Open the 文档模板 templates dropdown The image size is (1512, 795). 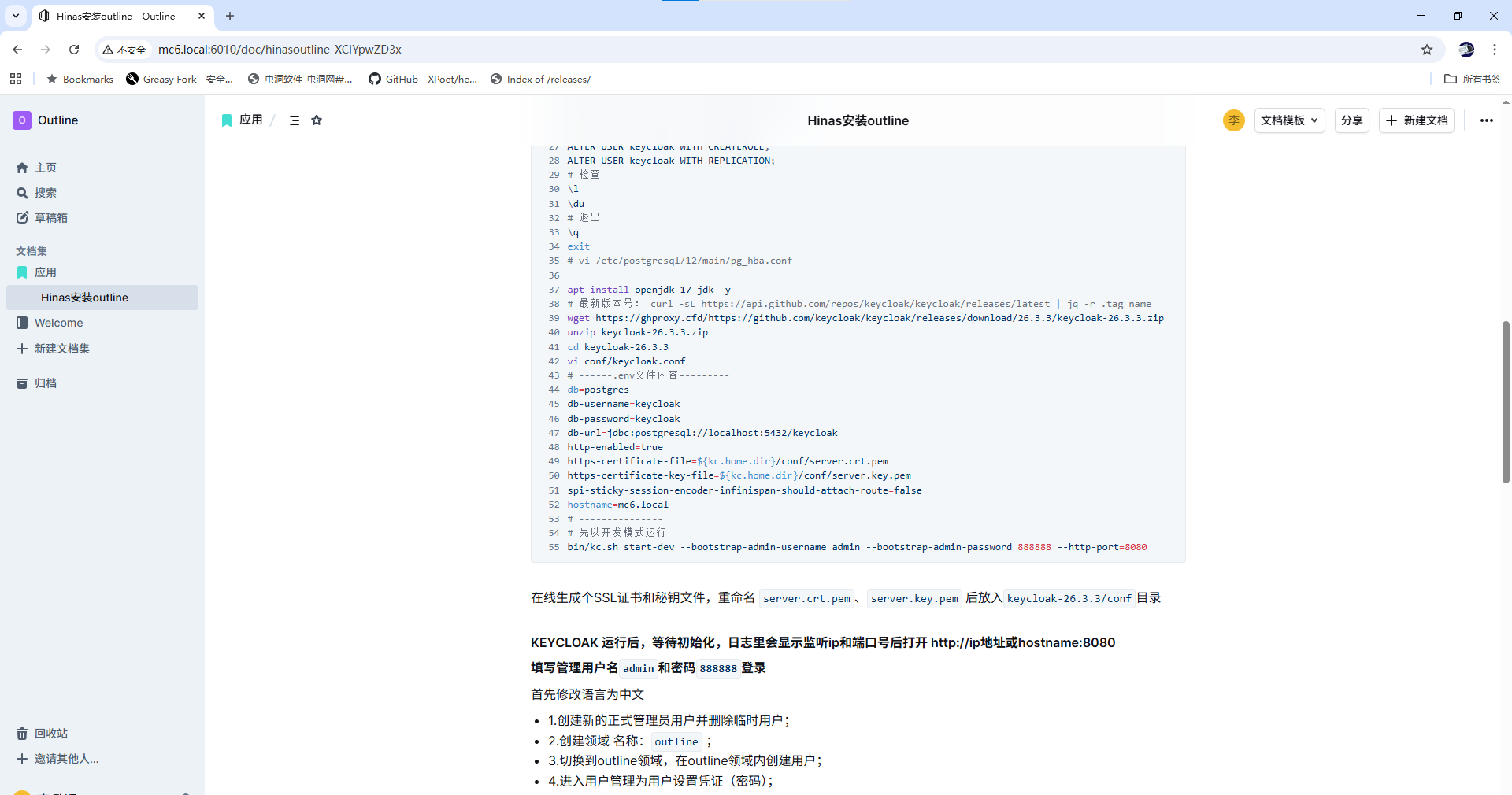(x=1289, y=120)
